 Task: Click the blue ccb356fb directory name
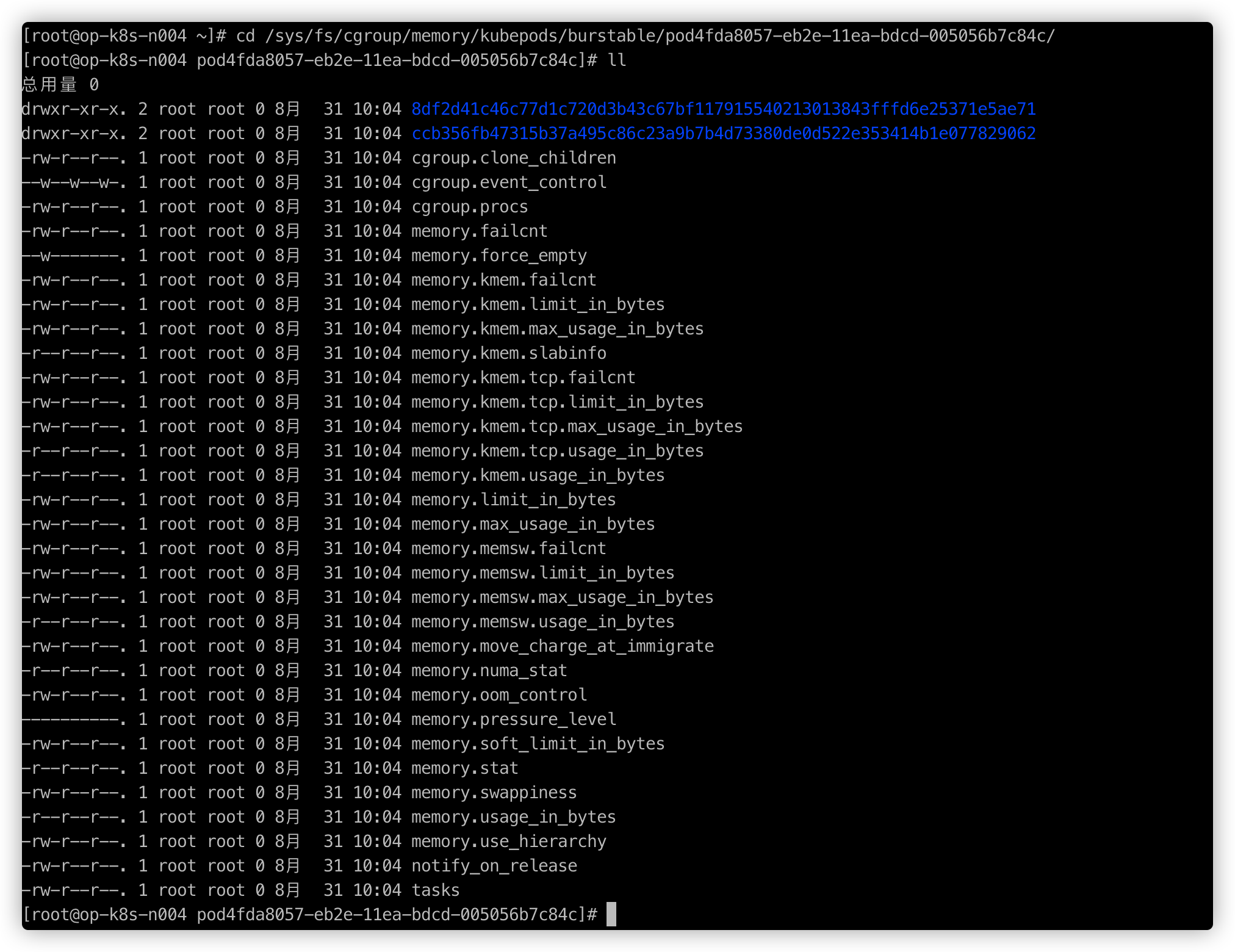click(723, 134)
